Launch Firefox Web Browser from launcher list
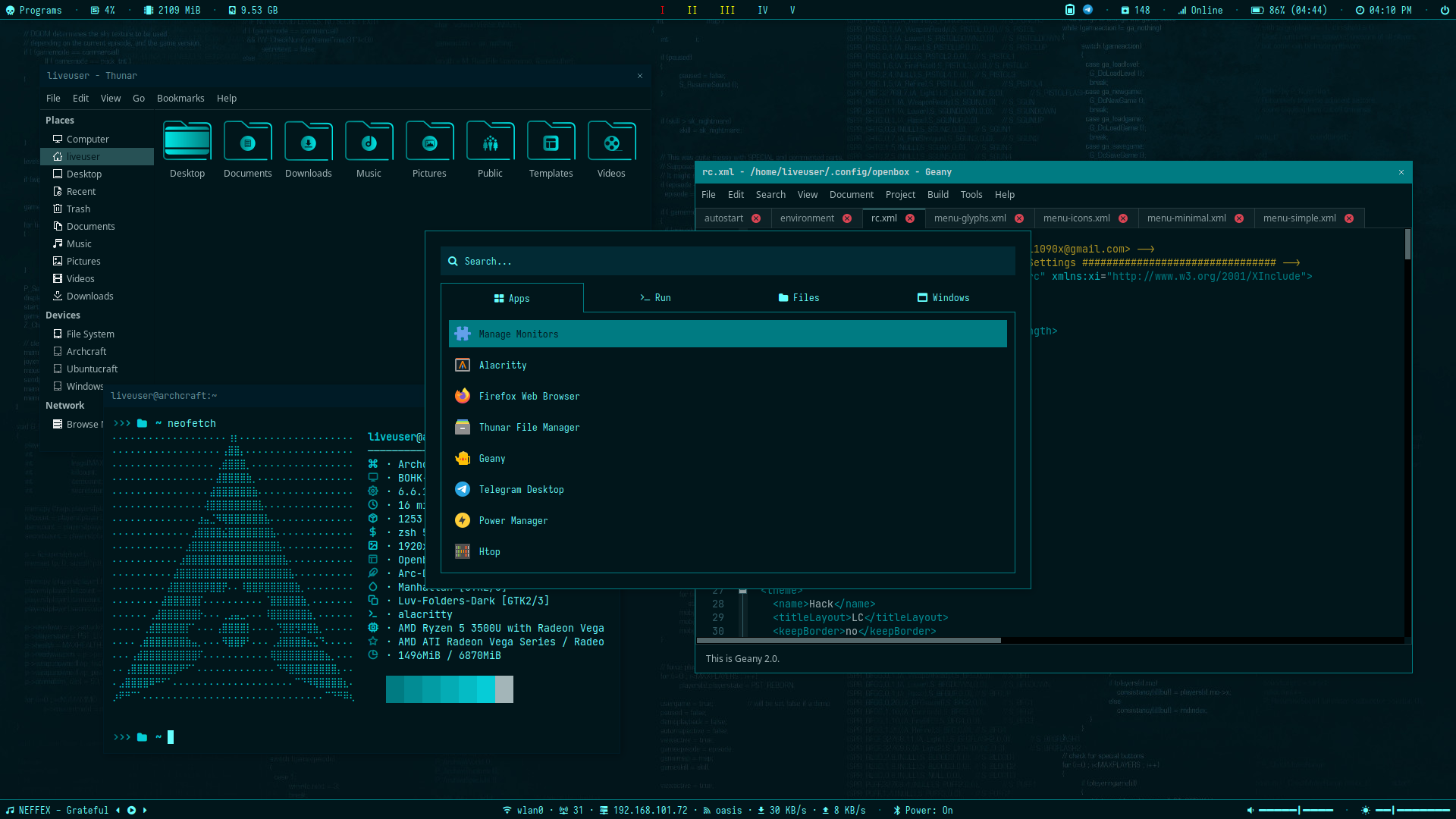 pos(529,396)
